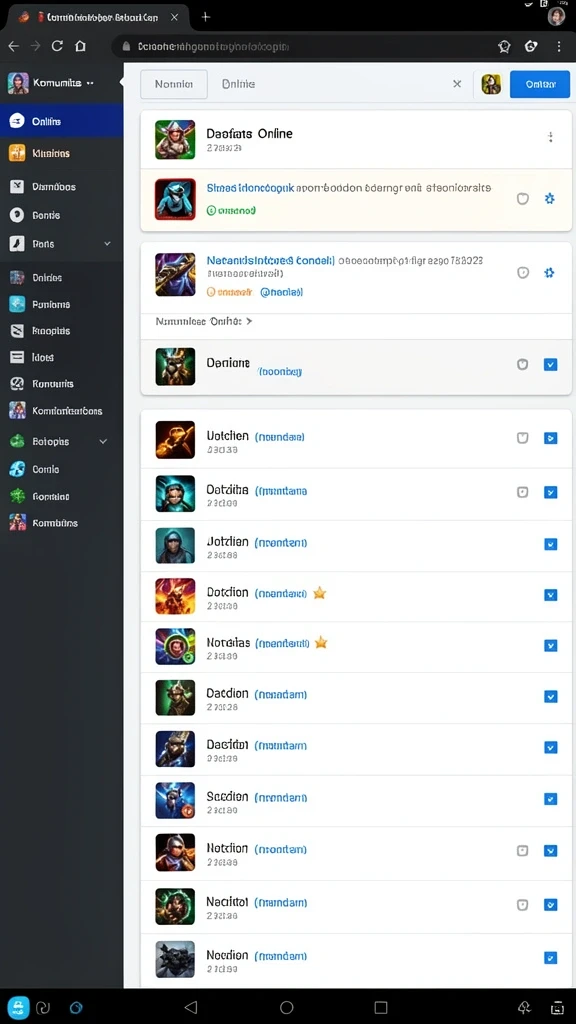This screenshot has height=1024, width=576.
Task: Click the blue link beside Deniane
Action: 280,372
